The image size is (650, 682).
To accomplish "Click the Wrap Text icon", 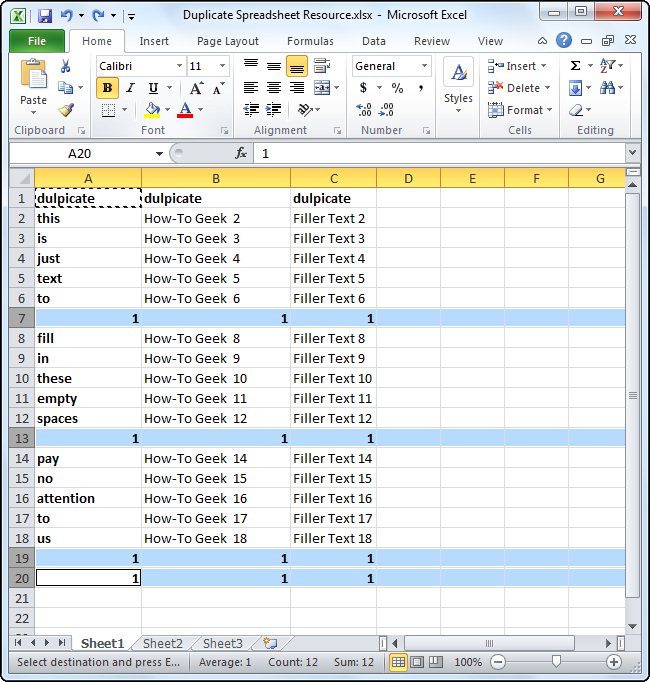I will point(322,66).
